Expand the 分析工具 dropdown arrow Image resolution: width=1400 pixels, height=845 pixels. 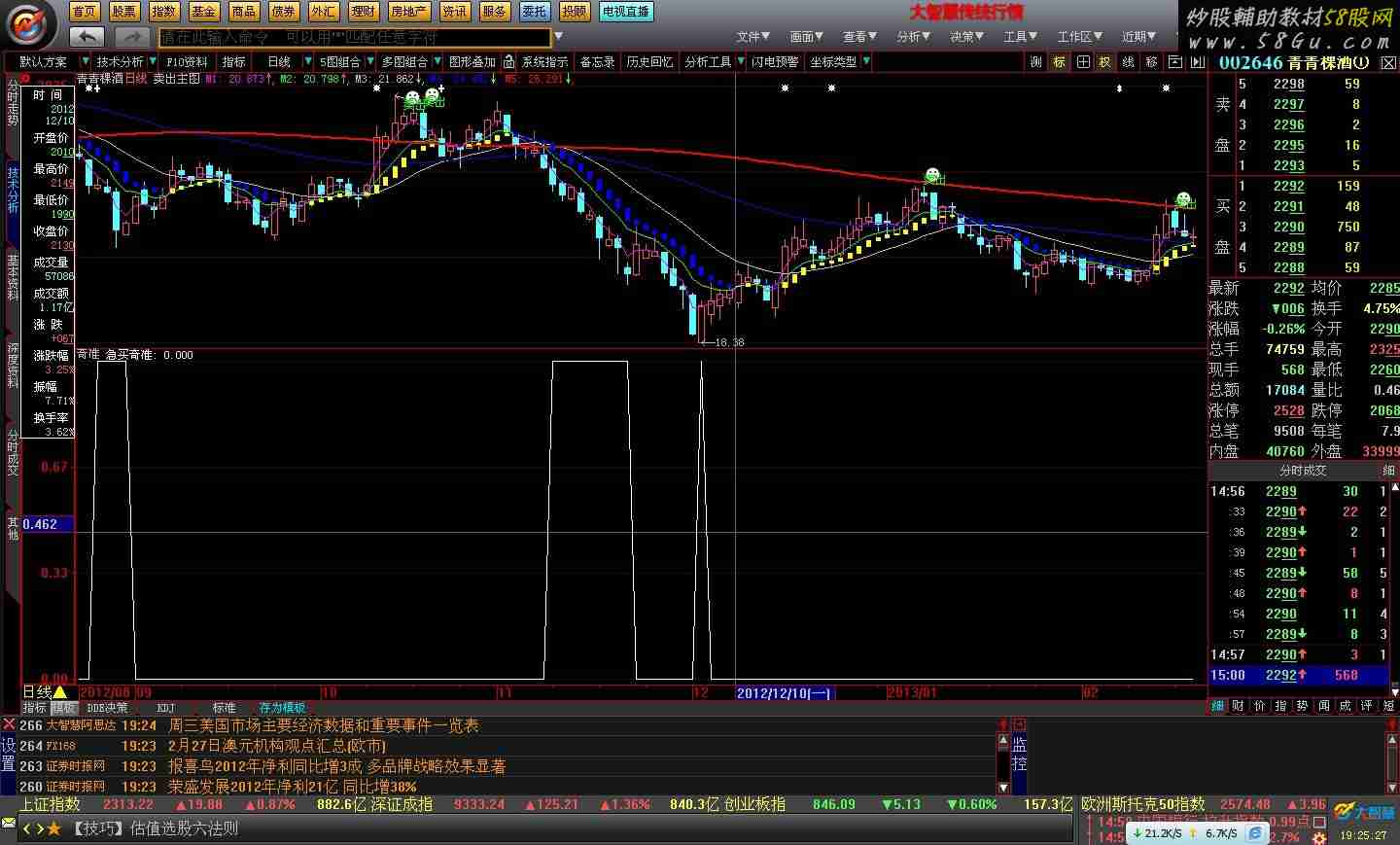(x=740, y=61)
